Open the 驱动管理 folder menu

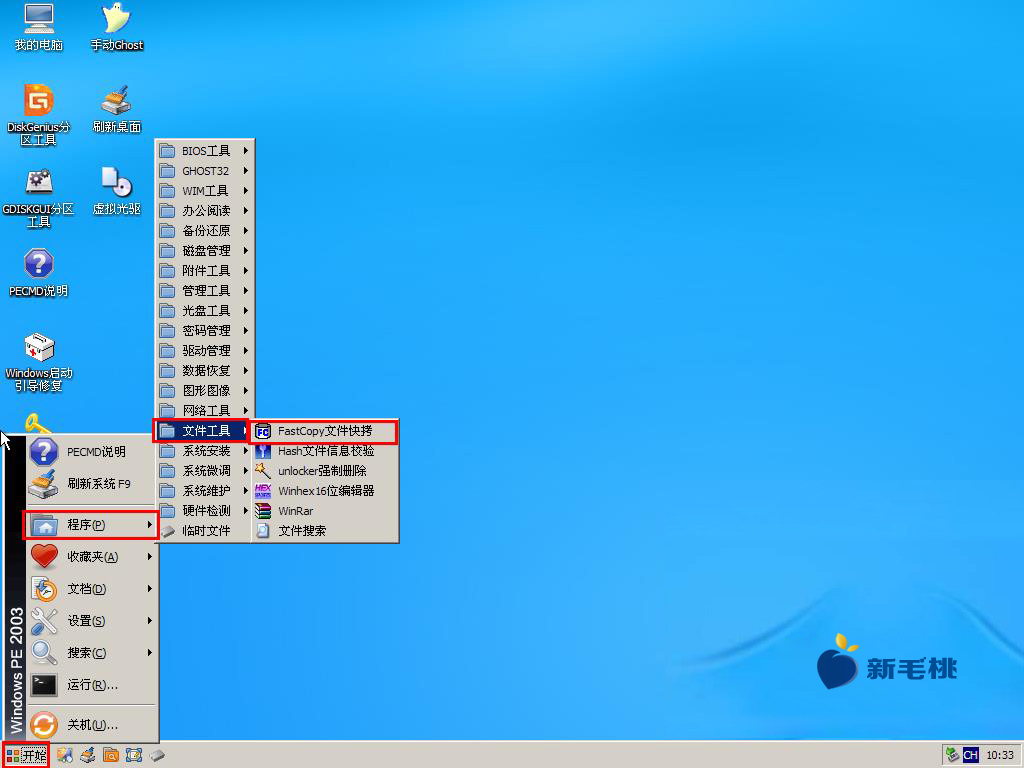pyautogui.click(x=204, y=351)
